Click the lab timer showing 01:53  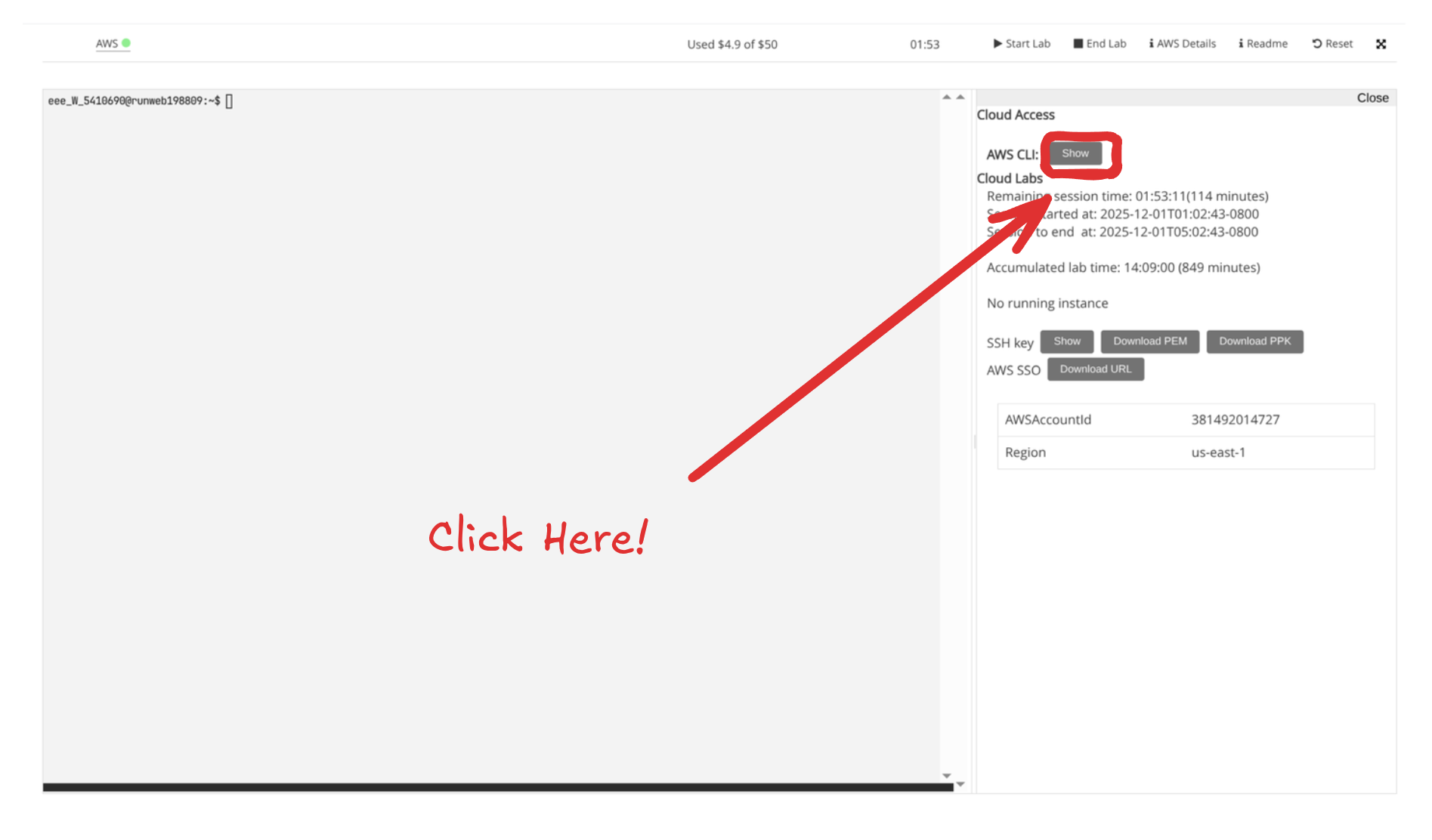924,45
